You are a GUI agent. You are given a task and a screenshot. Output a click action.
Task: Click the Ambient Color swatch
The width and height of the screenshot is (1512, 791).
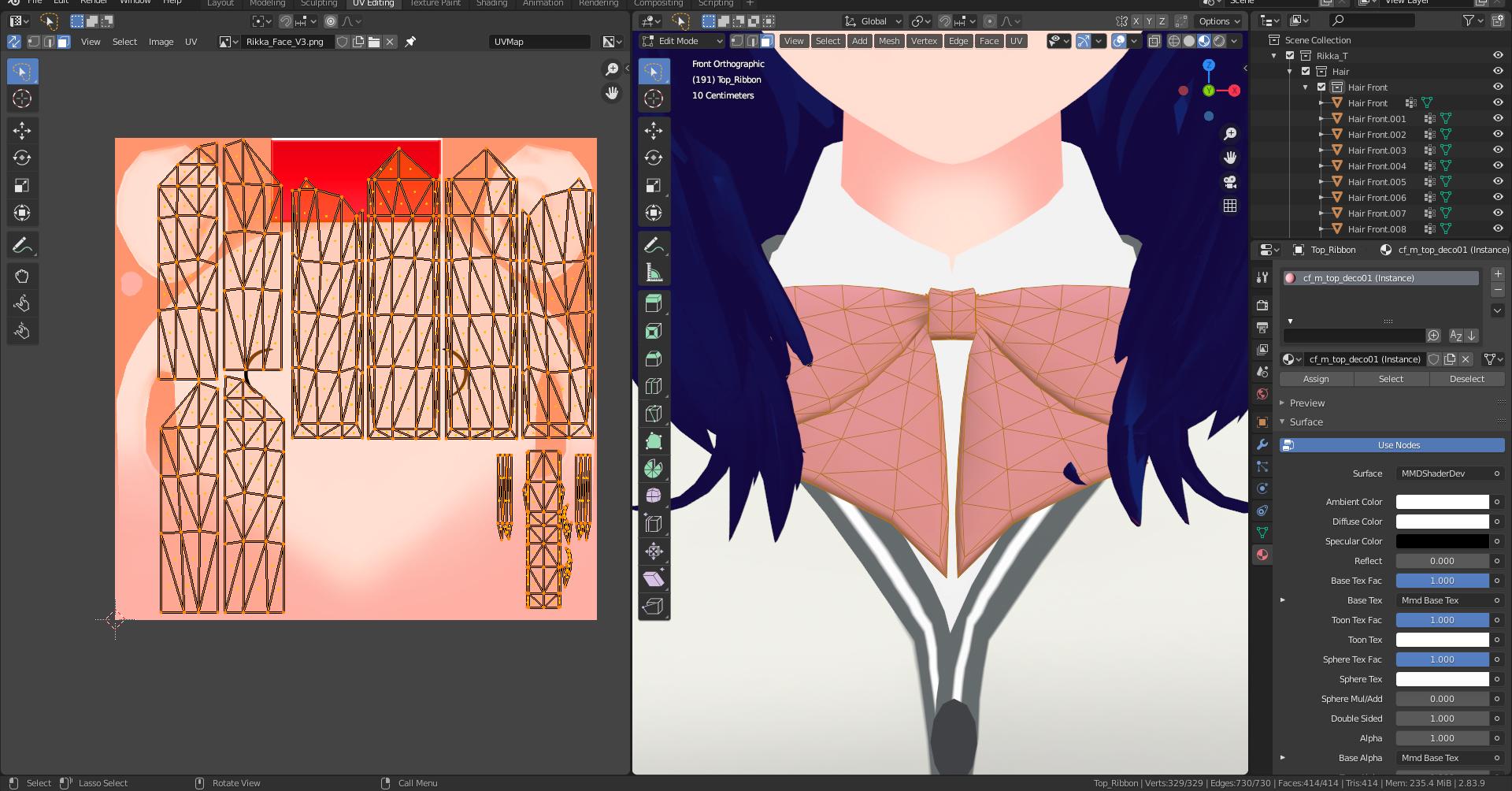1442,502
